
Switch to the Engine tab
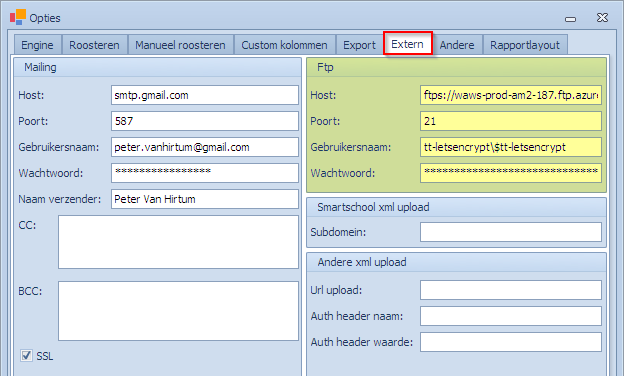[37, 45]
